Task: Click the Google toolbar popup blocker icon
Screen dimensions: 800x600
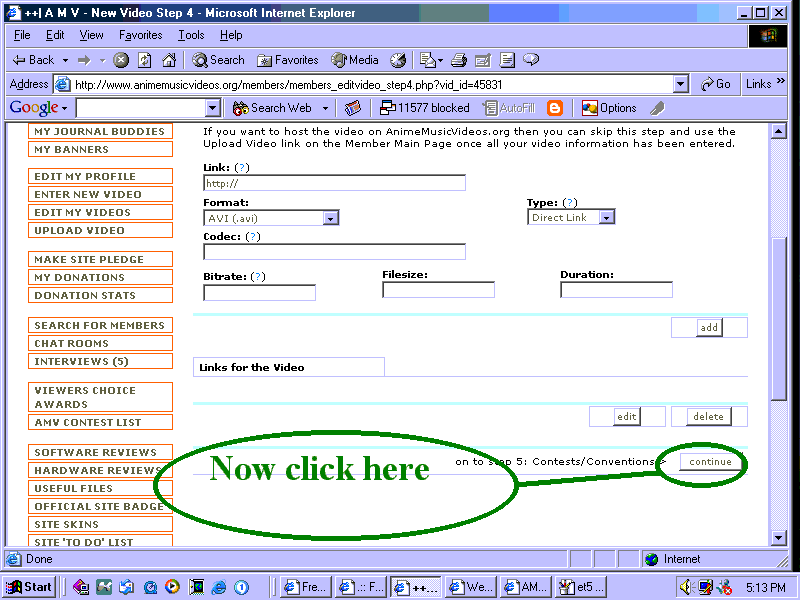Action: 424,108
